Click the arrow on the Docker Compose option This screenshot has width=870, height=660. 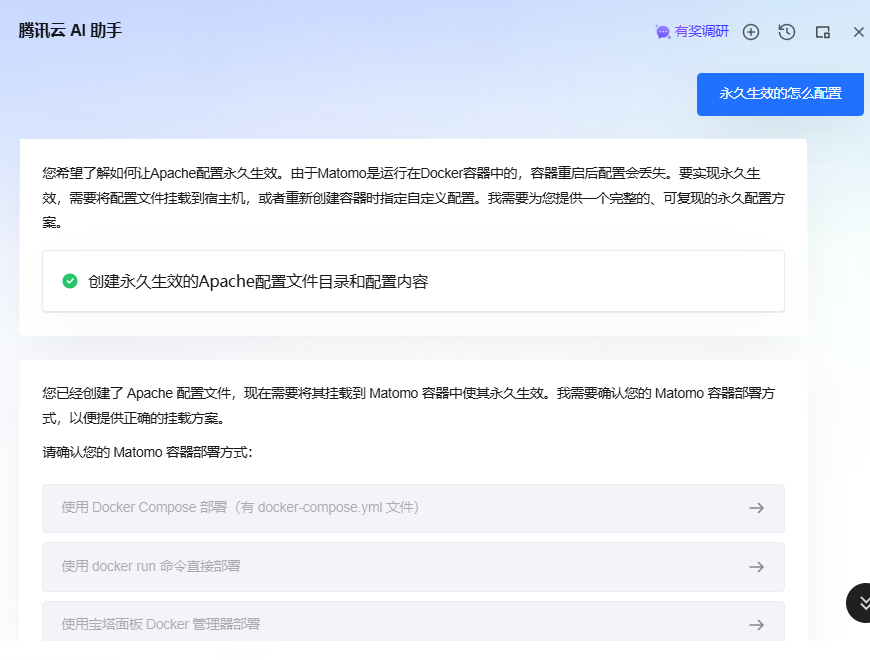(x=757, y=508)
